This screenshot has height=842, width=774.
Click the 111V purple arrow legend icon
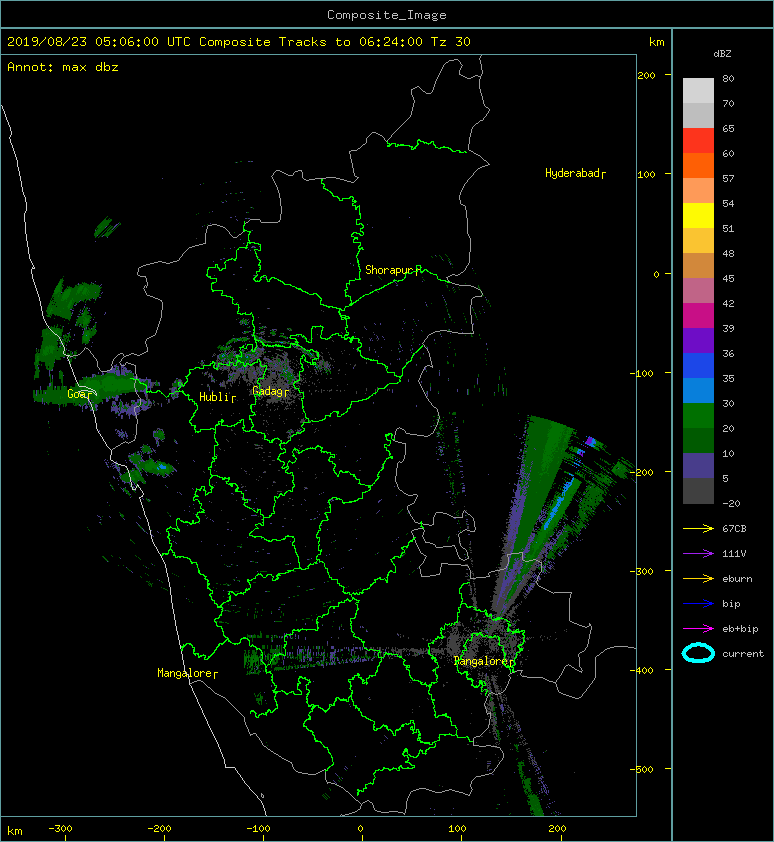click(698, 554)
